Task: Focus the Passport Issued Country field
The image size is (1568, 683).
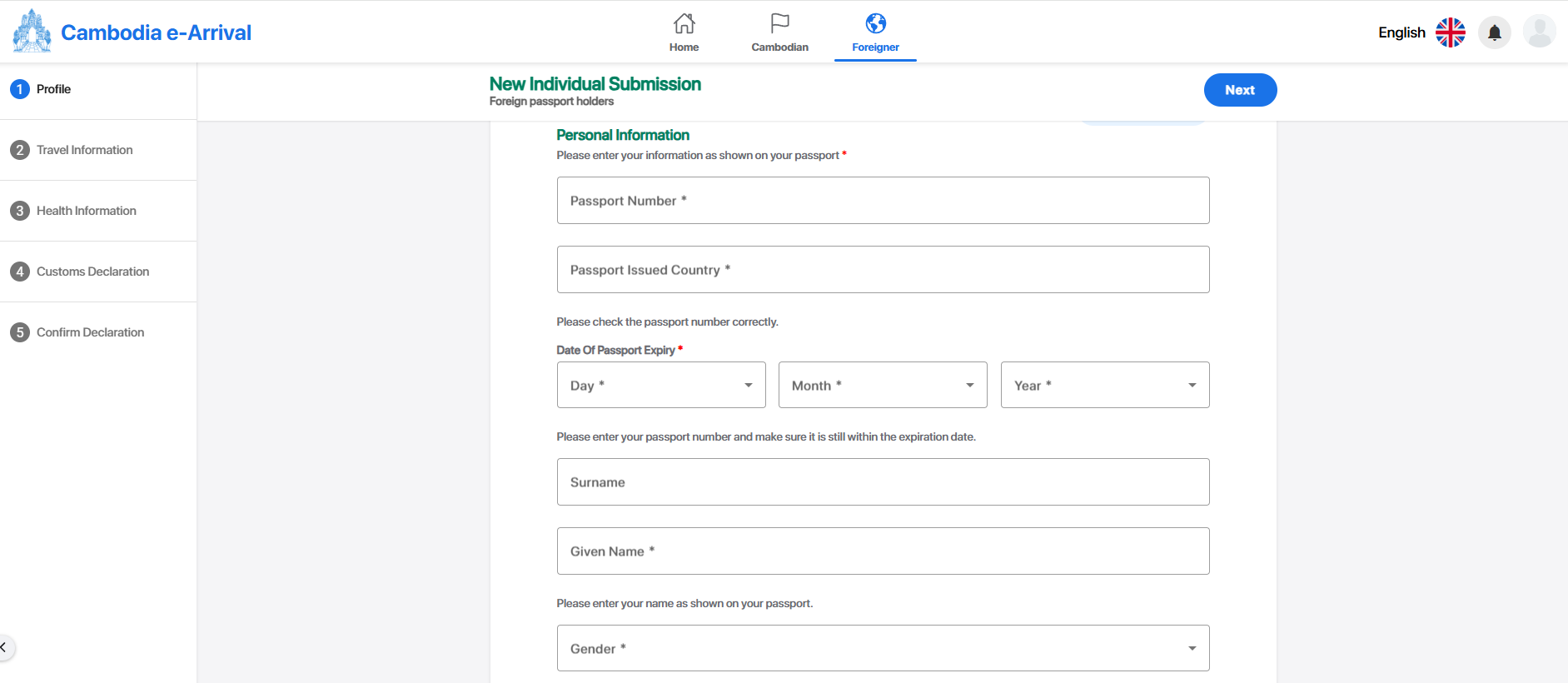Action: click(x=883, y=269)
